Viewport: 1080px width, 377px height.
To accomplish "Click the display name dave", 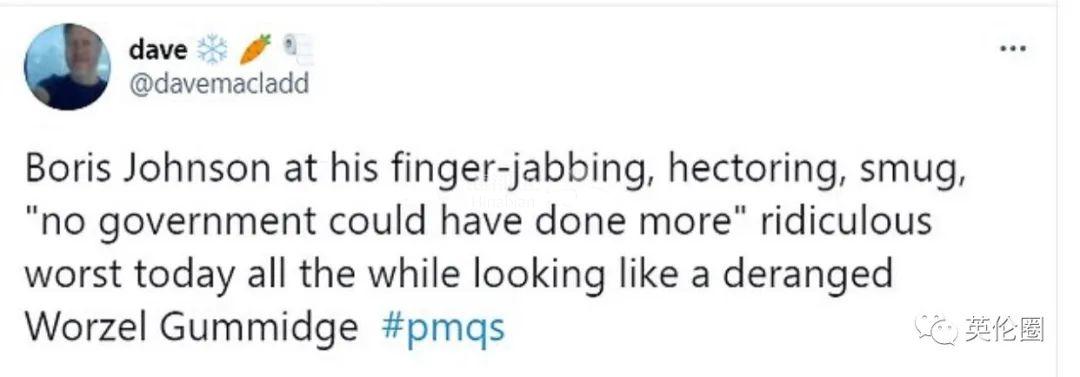I will pyautogui.click(x=158, y=50).
